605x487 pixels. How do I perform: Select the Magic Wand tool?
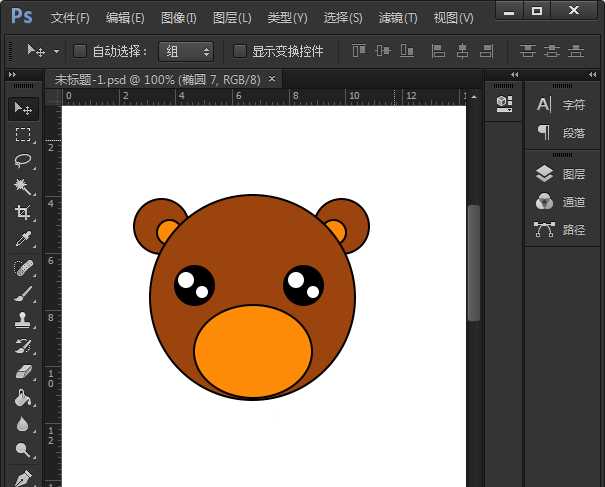click(x=22, y=187)
